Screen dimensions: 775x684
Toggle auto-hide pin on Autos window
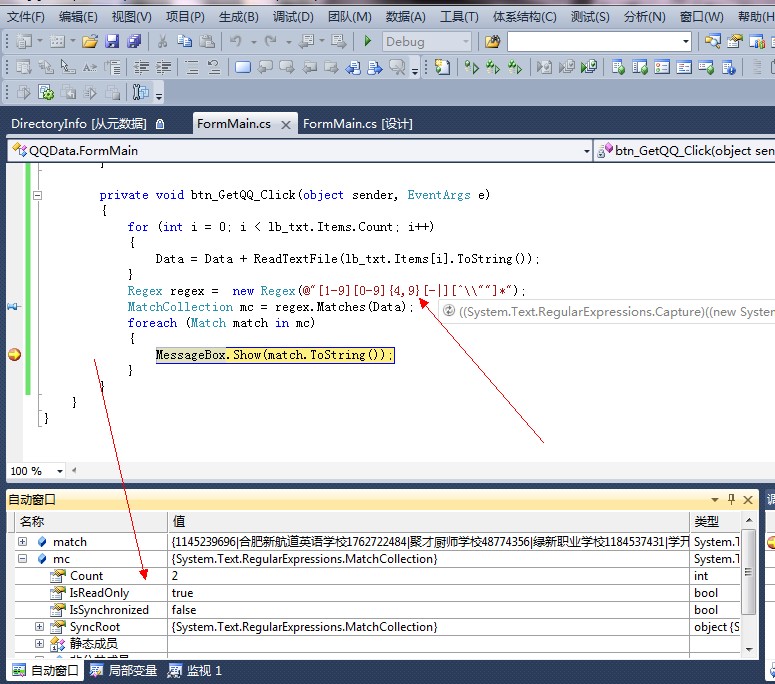coord(731,499)
